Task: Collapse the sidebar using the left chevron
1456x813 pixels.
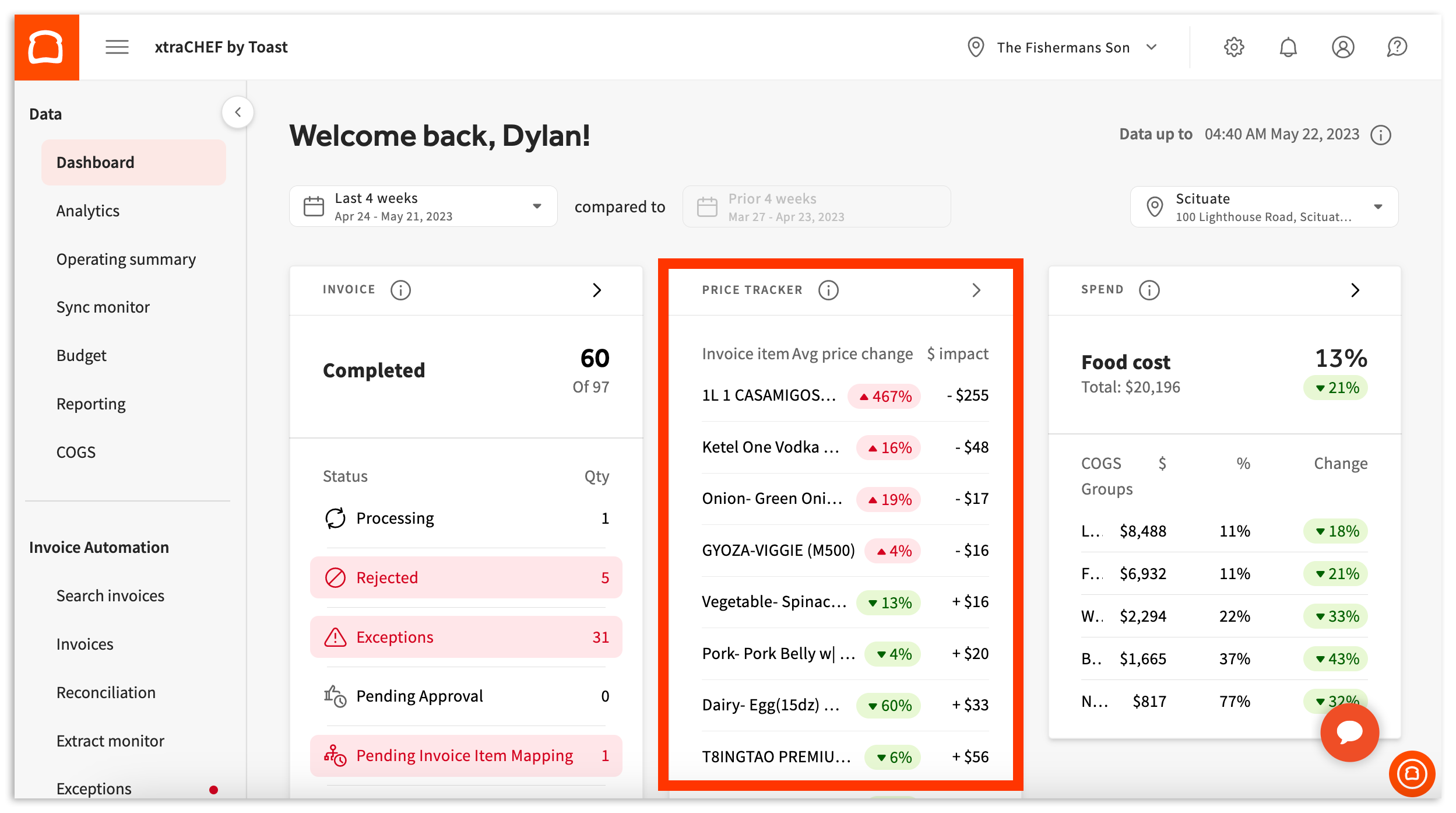Action: tap(238, 112)
